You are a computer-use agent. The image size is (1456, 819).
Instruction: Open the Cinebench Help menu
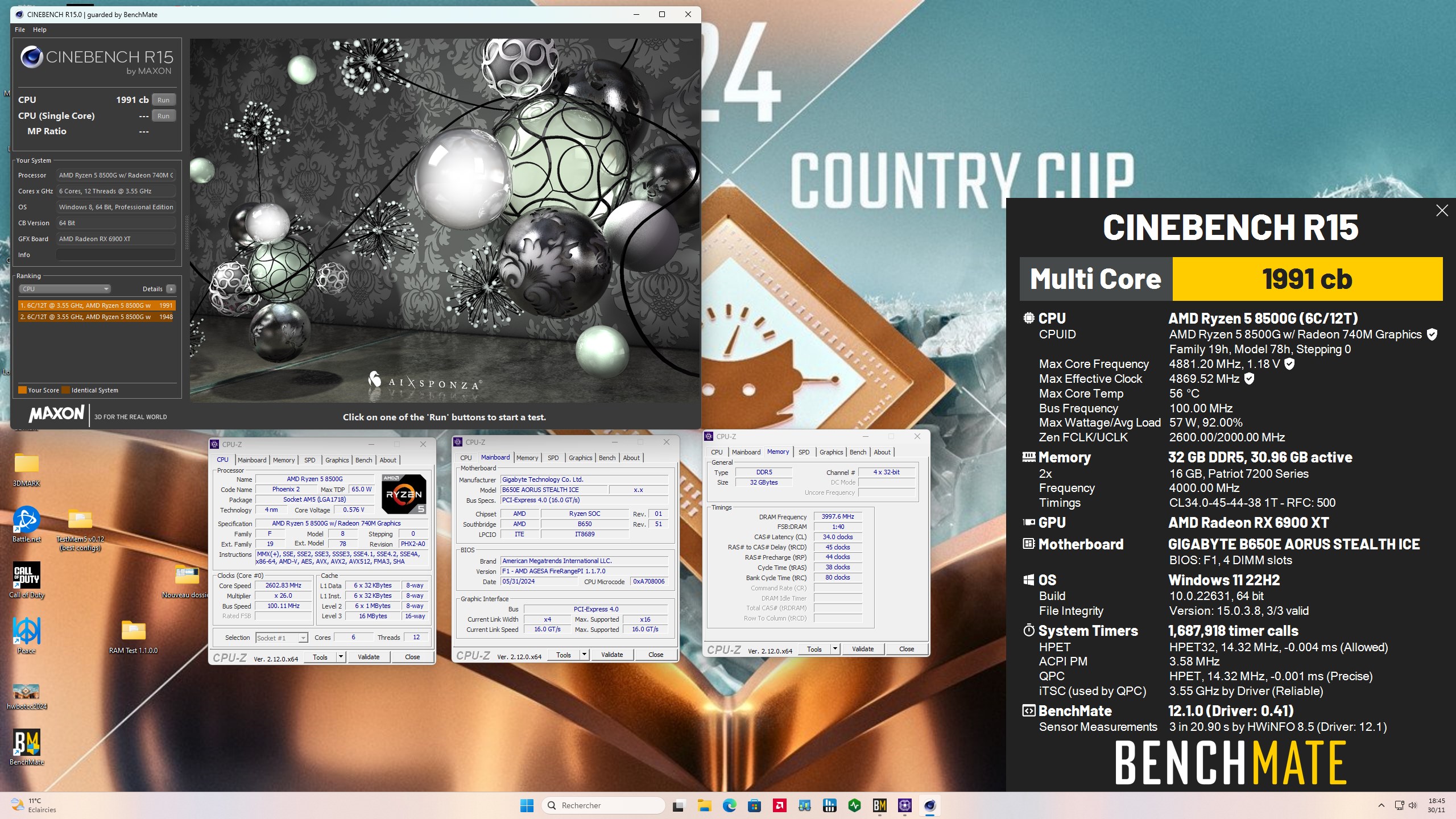click(40, 30)
